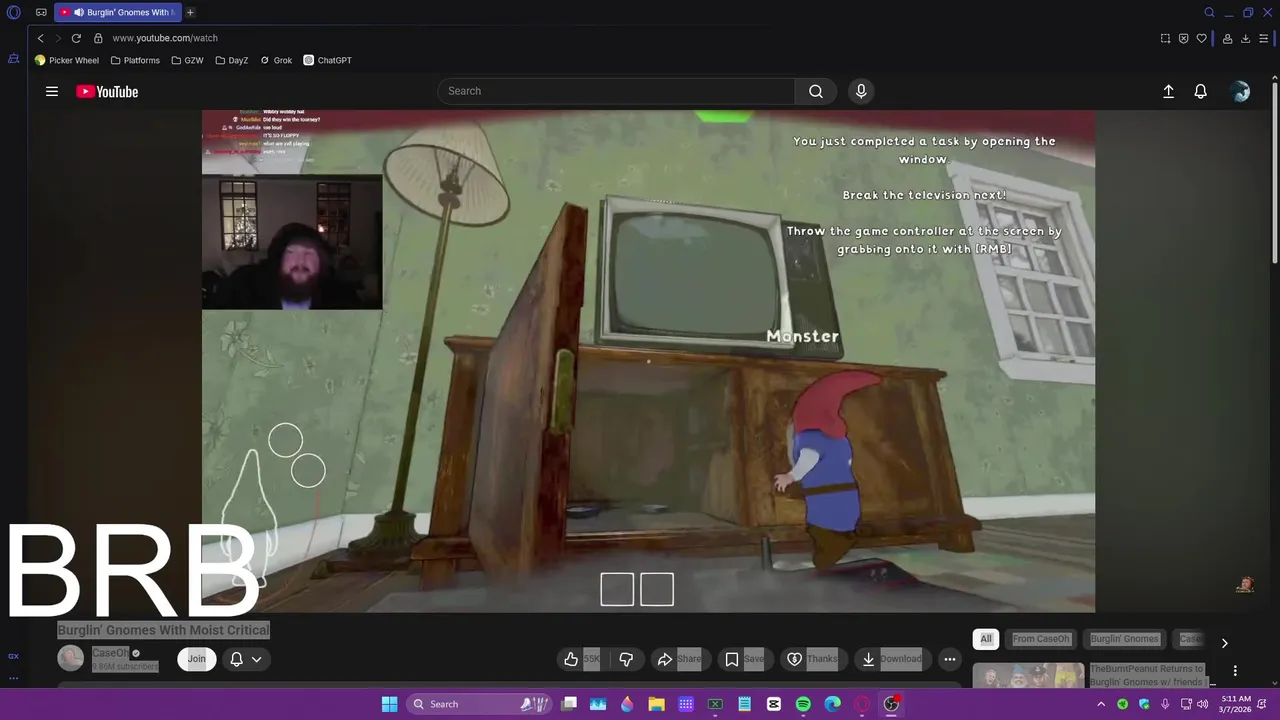This screenshot has height=720, width=1280.
Task: Download the video
Action: 892,659
